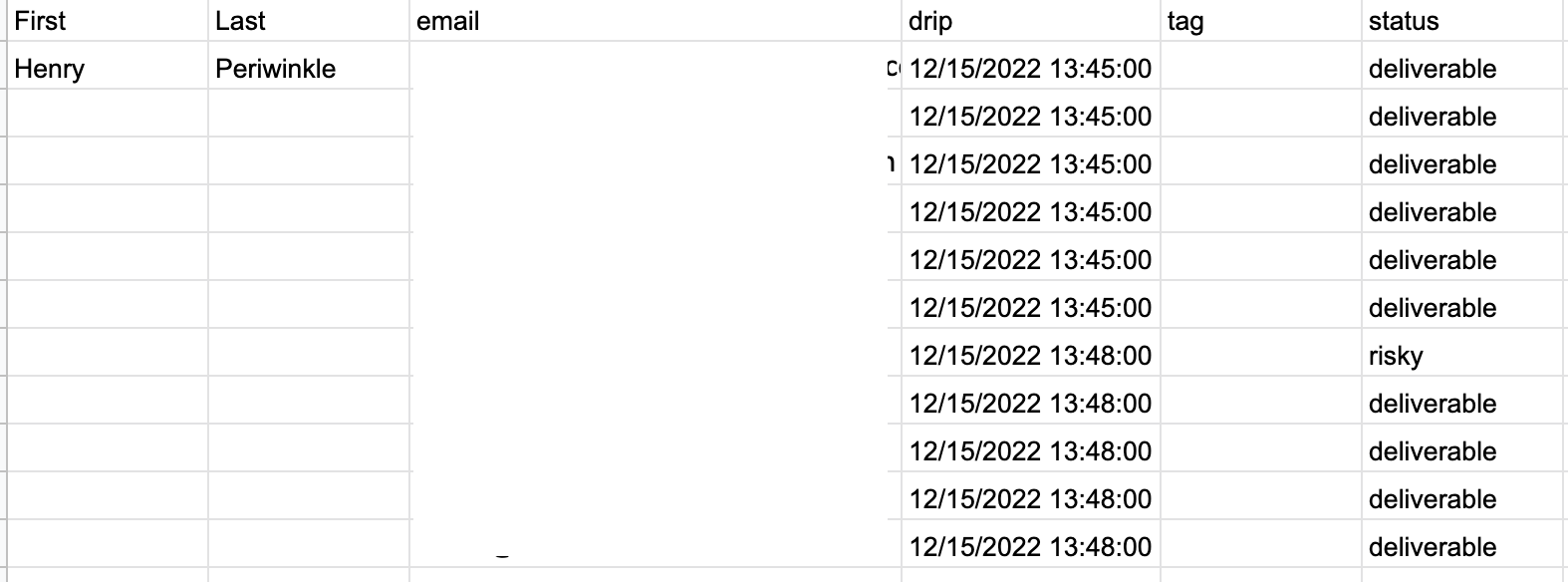Click the email header cell
This screenshot has width=1568, height=582.
655,21
